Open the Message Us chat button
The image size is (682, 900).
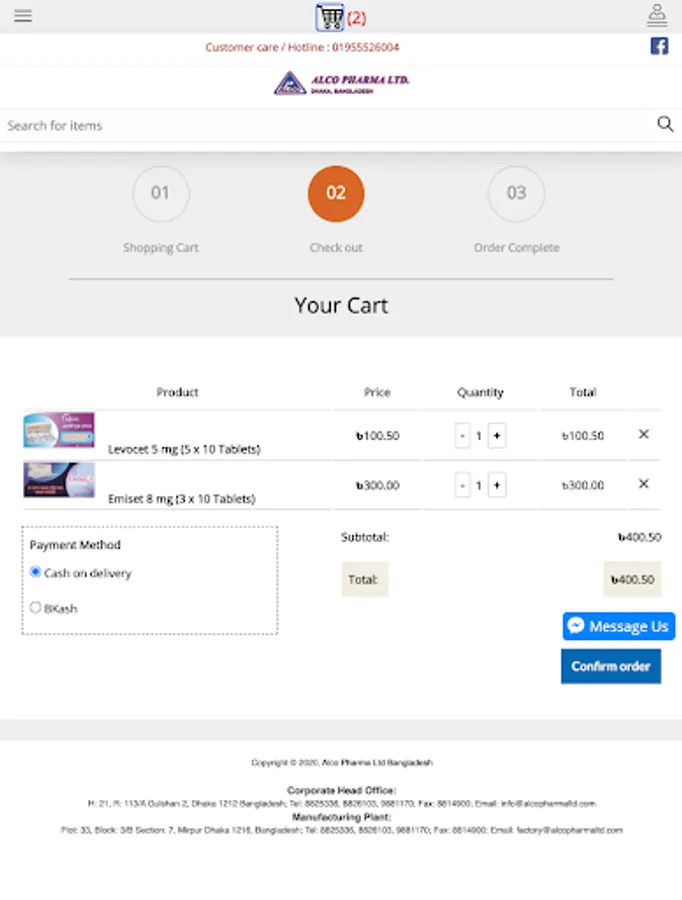coord(619,626)
